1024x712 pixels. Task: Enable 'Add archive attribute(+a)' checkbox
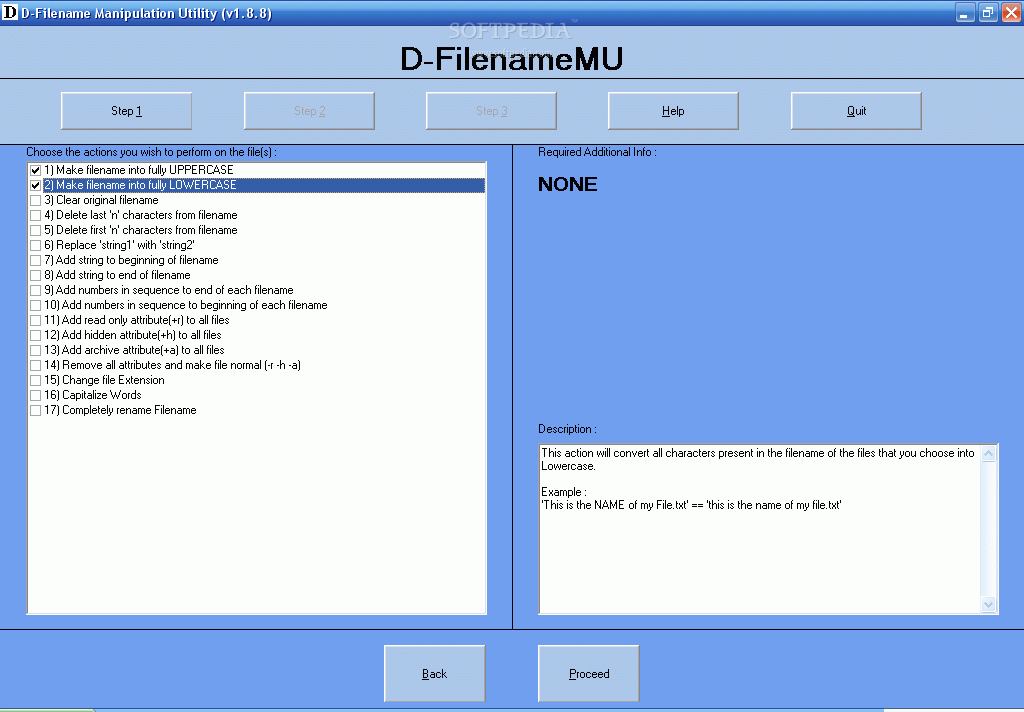tap(35, 351)
